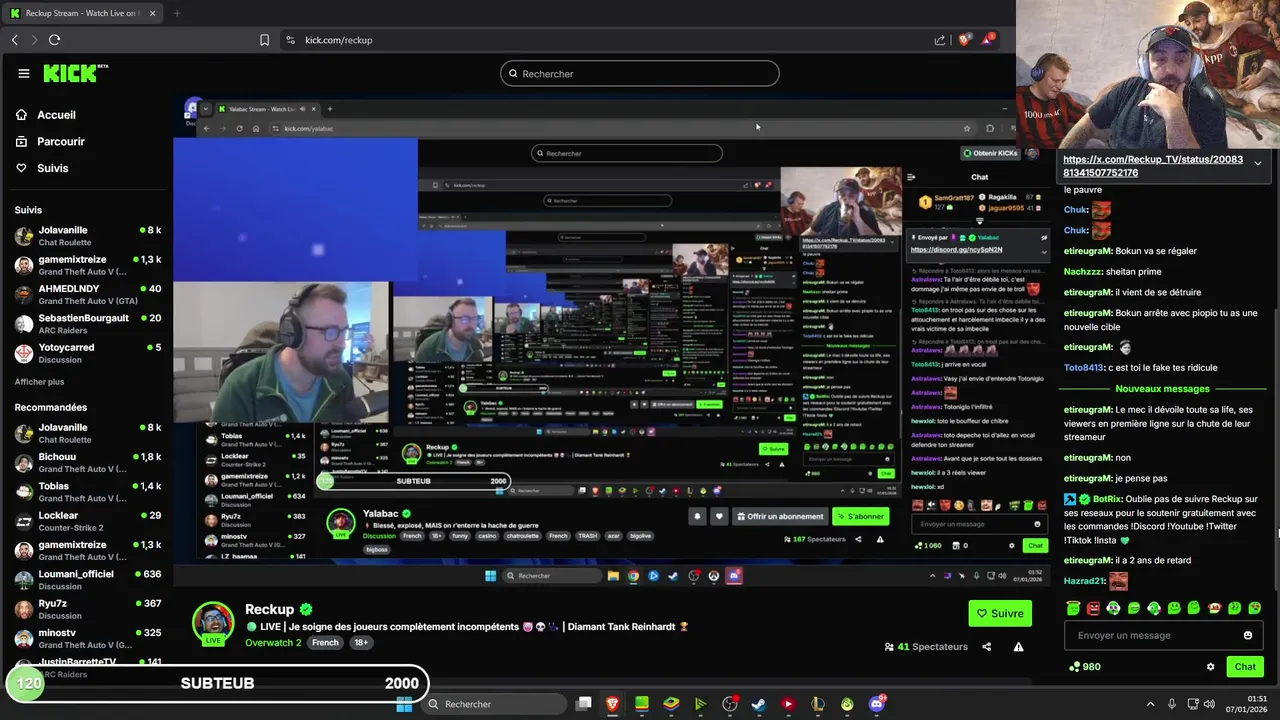Open followed channel AHMEDLNDY
The height and width of the screenshot is (720, 1280).
pyautogui.click(x=88, y=294)
